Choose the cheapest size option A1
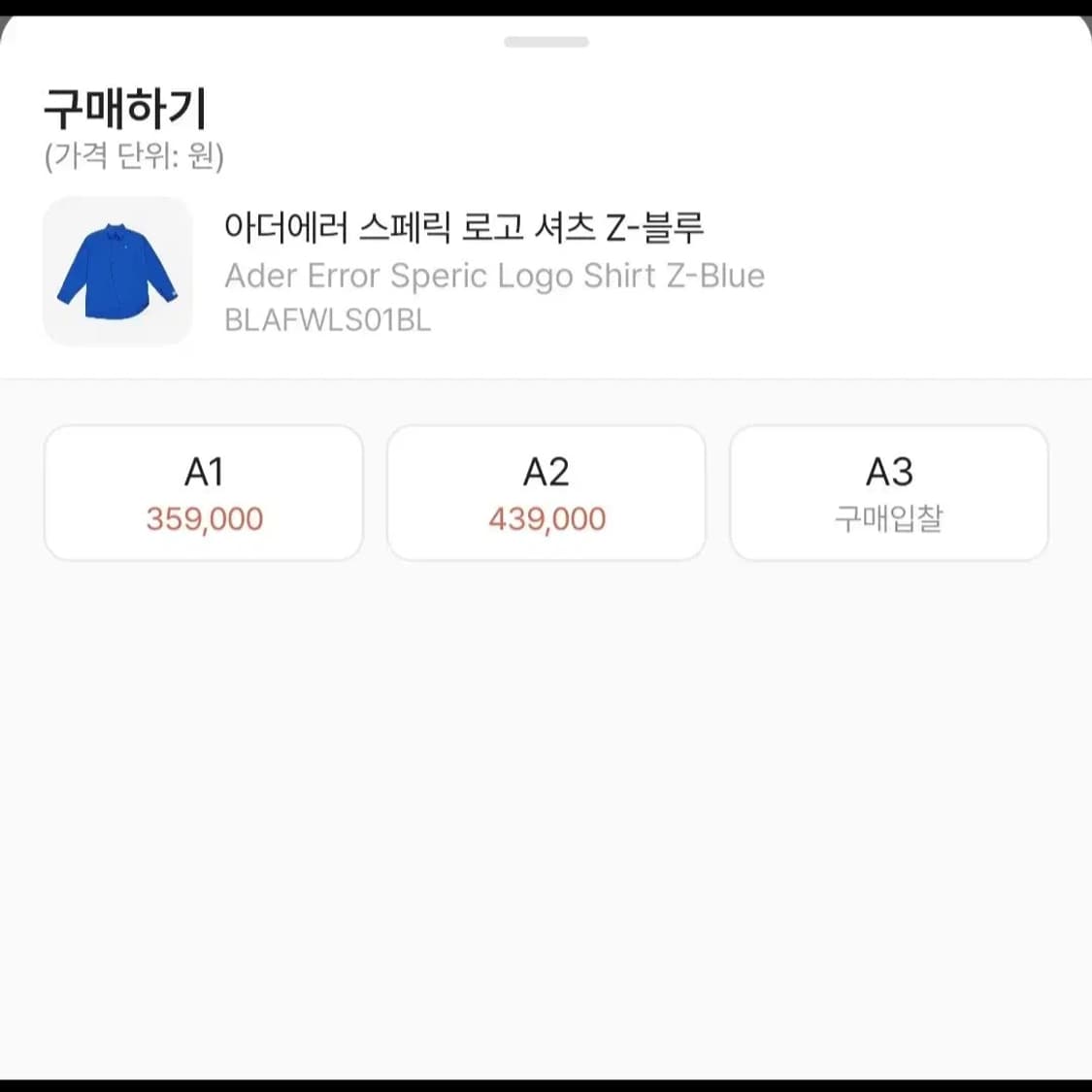Screen dimensions: 1092x1092 pos(202,492)
